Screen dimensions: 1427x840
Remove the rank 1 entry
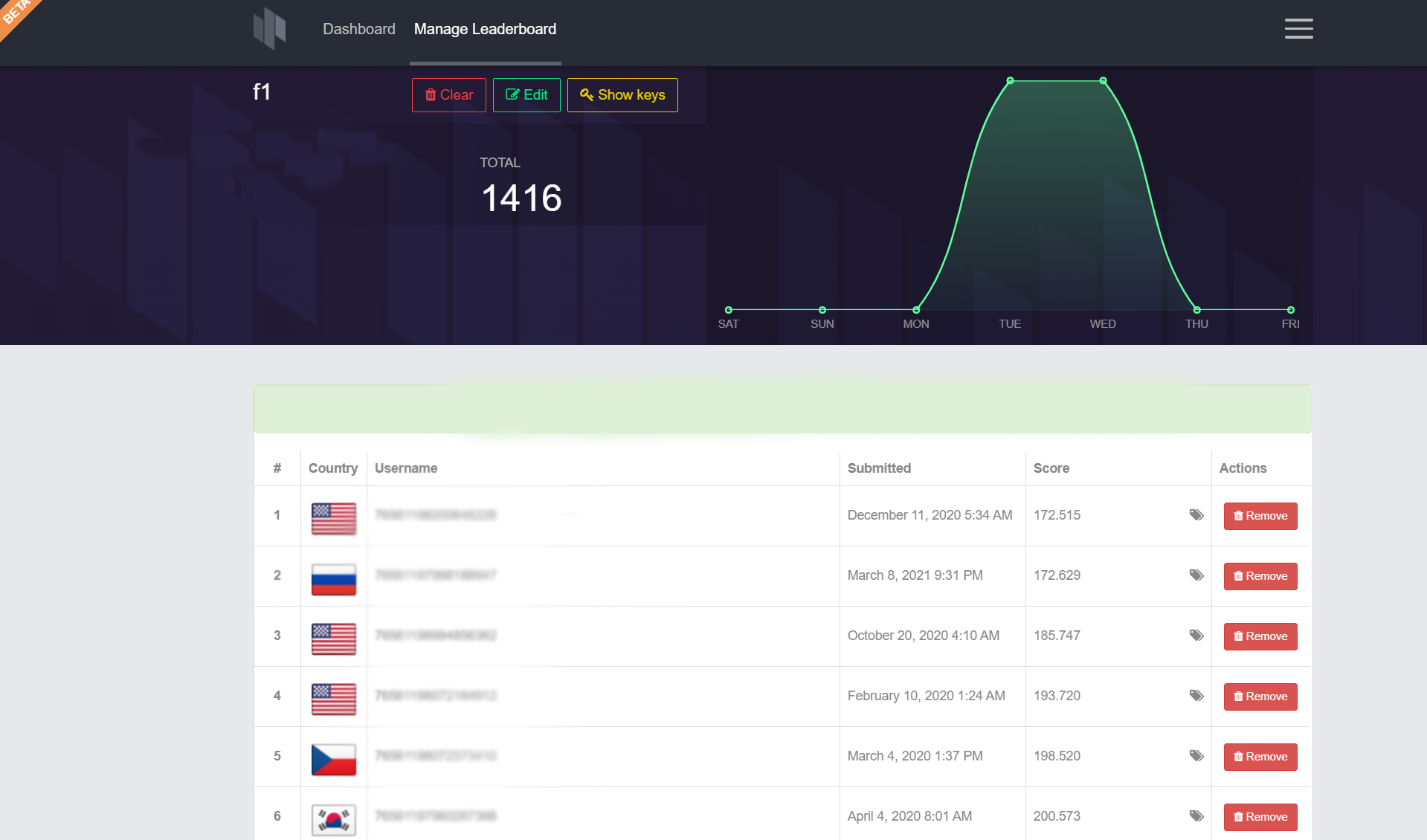(x=1260, y=516)
